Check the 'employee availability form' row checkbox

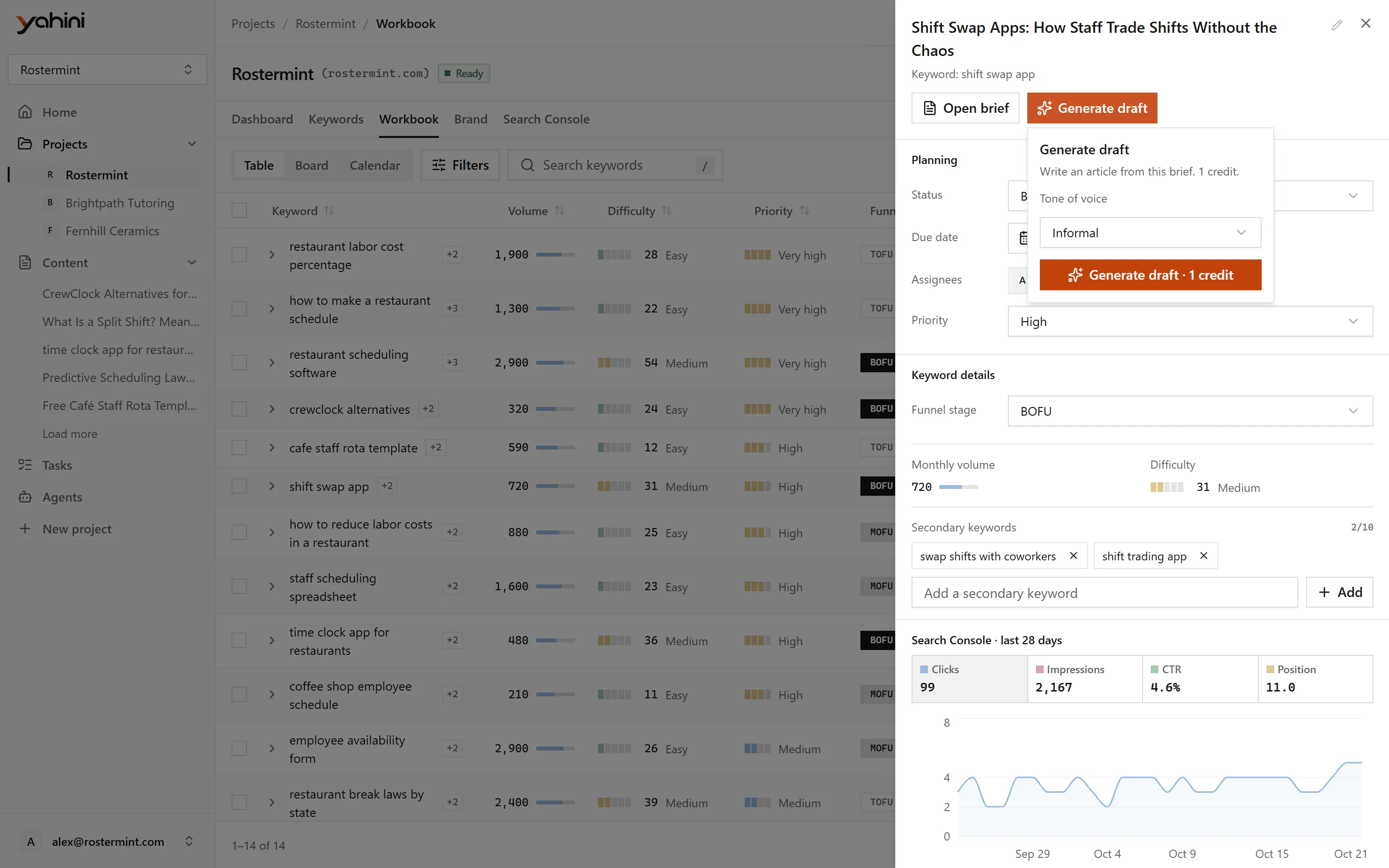click(x=239, y=748)
